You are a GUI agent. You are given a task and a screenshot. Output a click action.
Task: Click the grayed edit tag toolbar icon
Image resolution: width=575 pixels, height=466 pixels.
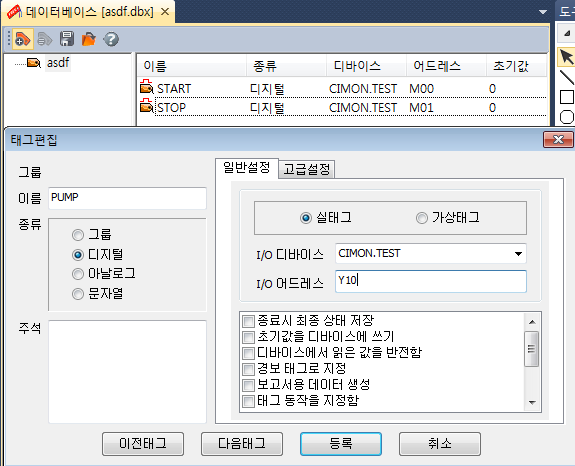coord(45,39)
